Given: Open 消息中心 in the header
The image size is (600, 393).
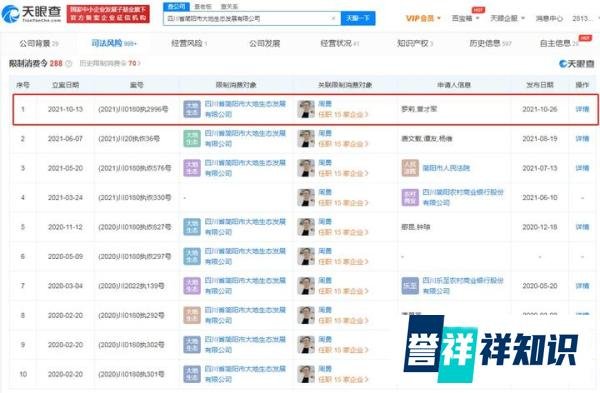Looking at the screenshot, I should click(549, 18).
